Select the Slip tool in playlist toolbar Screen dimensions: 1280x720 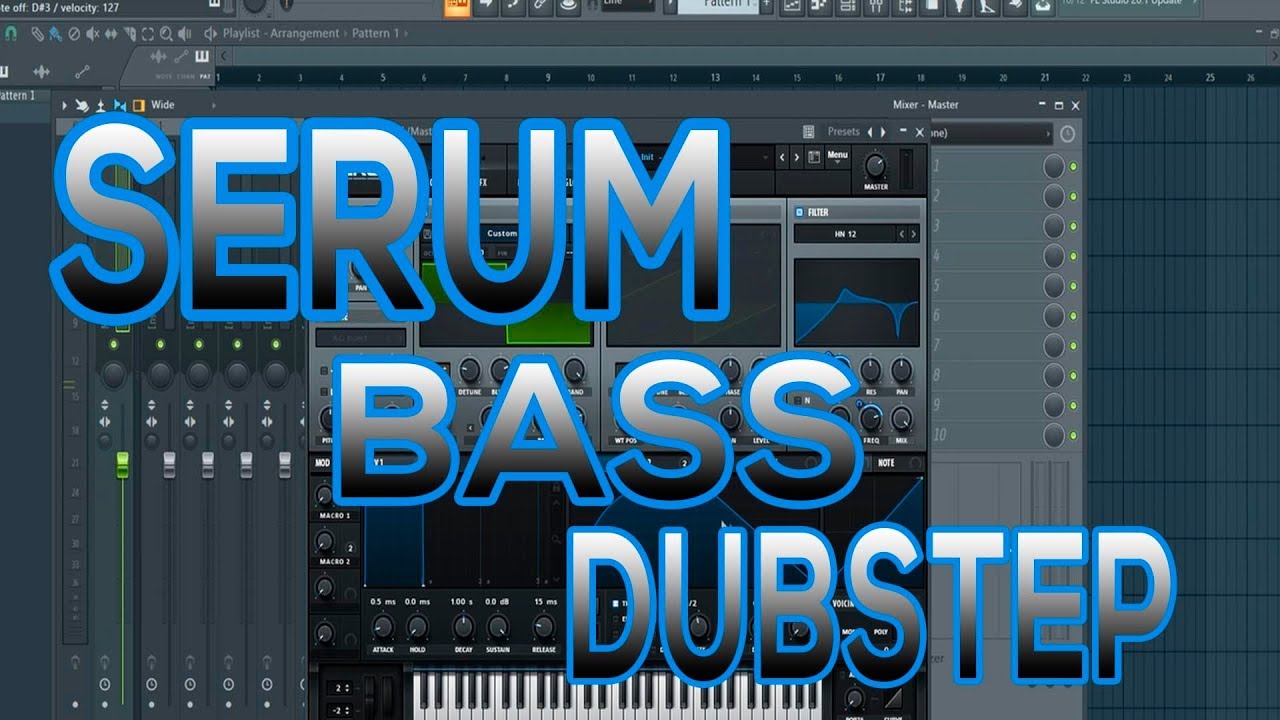coord(111,33)
